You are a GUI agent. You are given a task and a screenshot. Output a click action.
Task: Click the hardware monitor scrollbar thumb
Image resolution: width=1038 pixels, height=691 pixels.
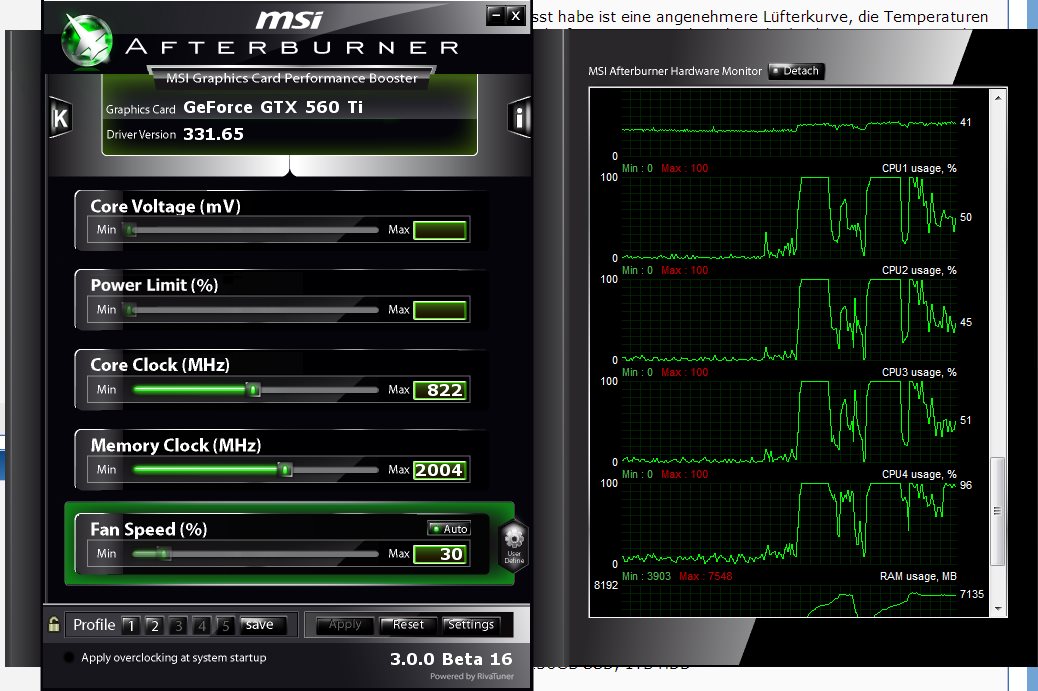(x=998, y=511)
